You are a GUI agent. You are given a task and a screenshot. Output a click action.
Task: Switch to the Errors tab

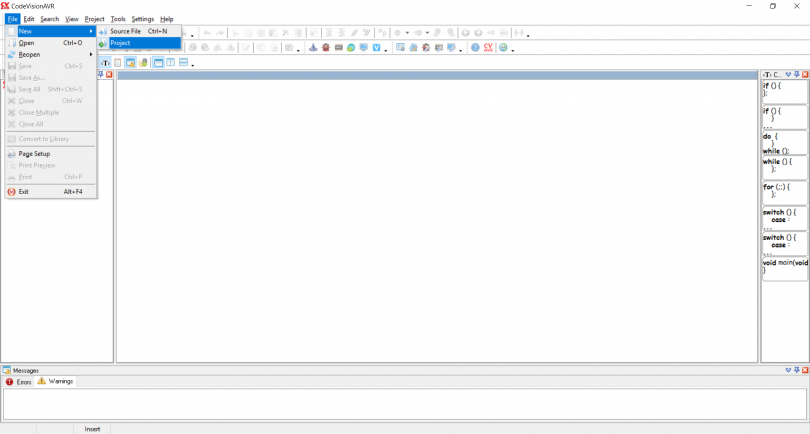[x=19, y=382]
